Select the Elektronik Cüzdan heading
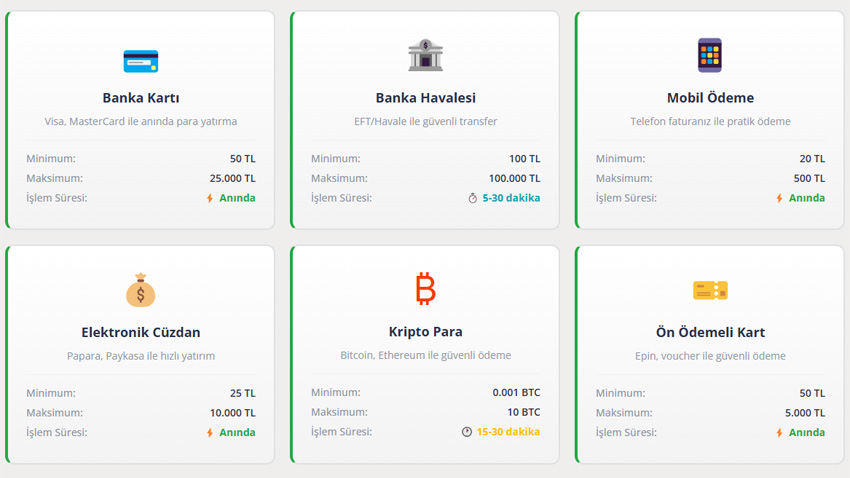The height and width of the screenshot is (478, 850). coord(141,332)
